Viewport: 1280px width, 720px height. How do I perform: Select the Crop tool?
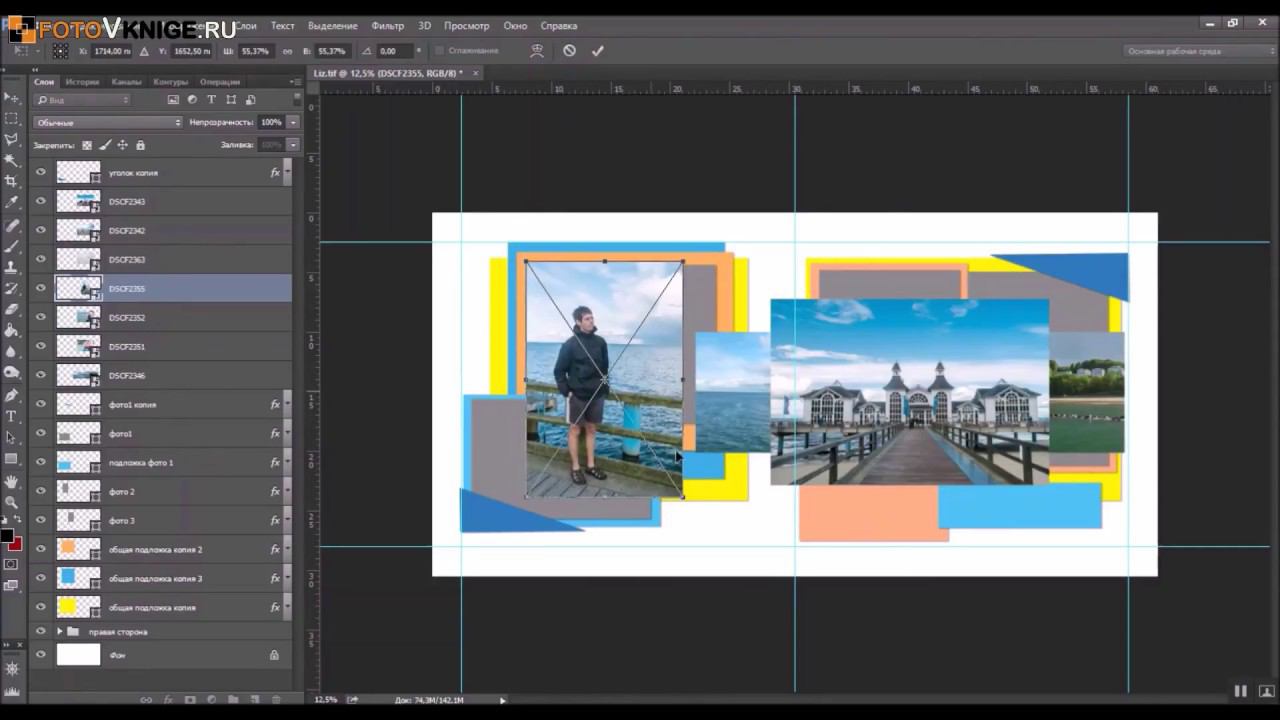coord(11,181)
